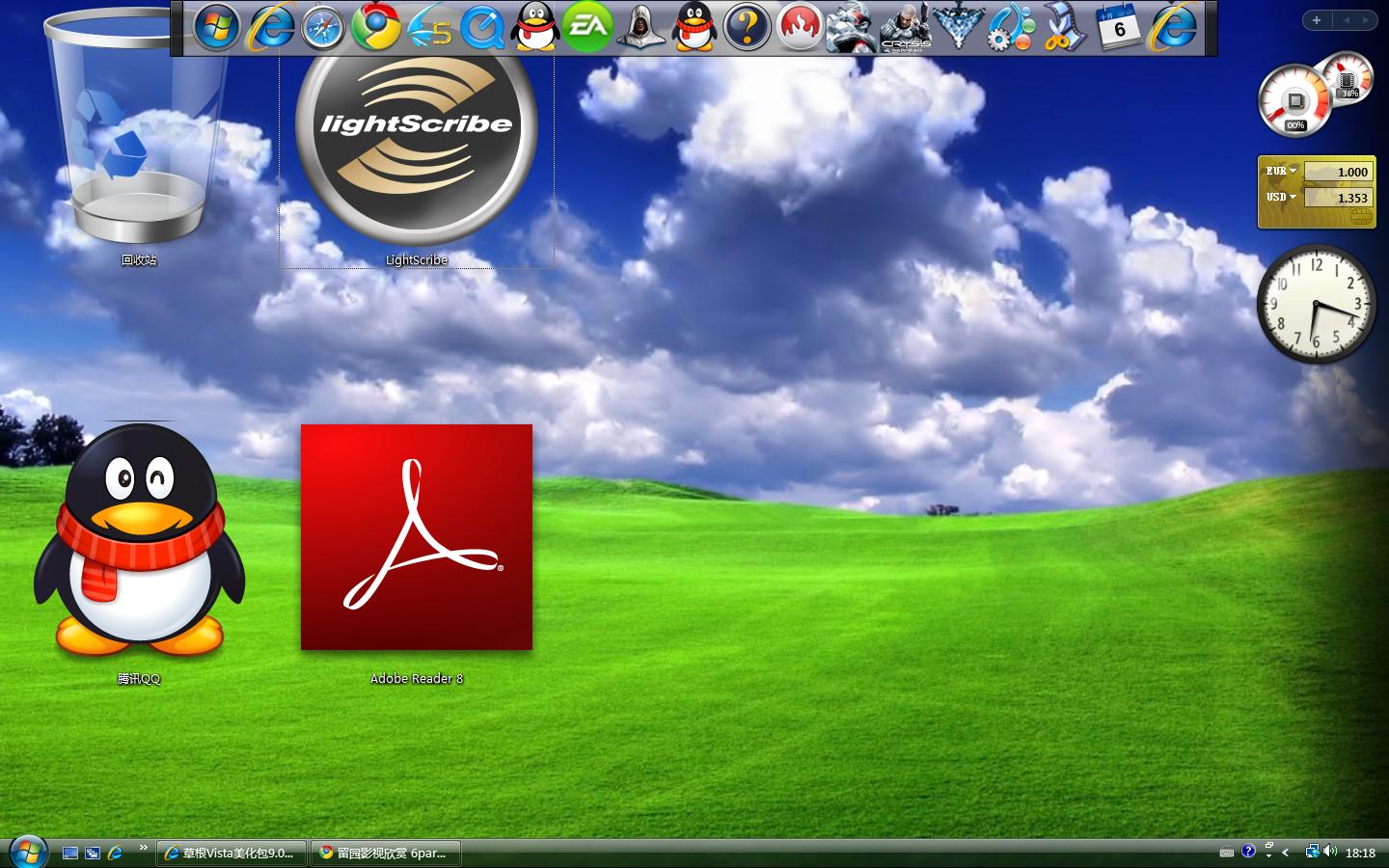Screen dimensions: 1389x868
Task: Select the LightScribe desktop shortcut
Action: click(x=416, y=145)
